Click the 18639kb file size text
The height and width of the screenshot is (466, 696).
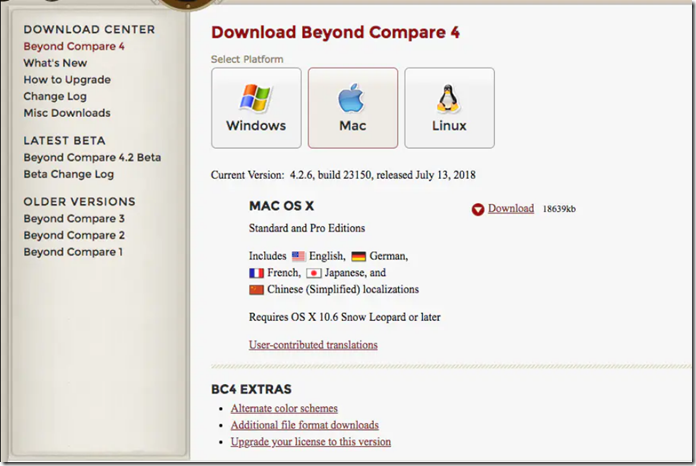pyautogui.click(x=559, y=209)
